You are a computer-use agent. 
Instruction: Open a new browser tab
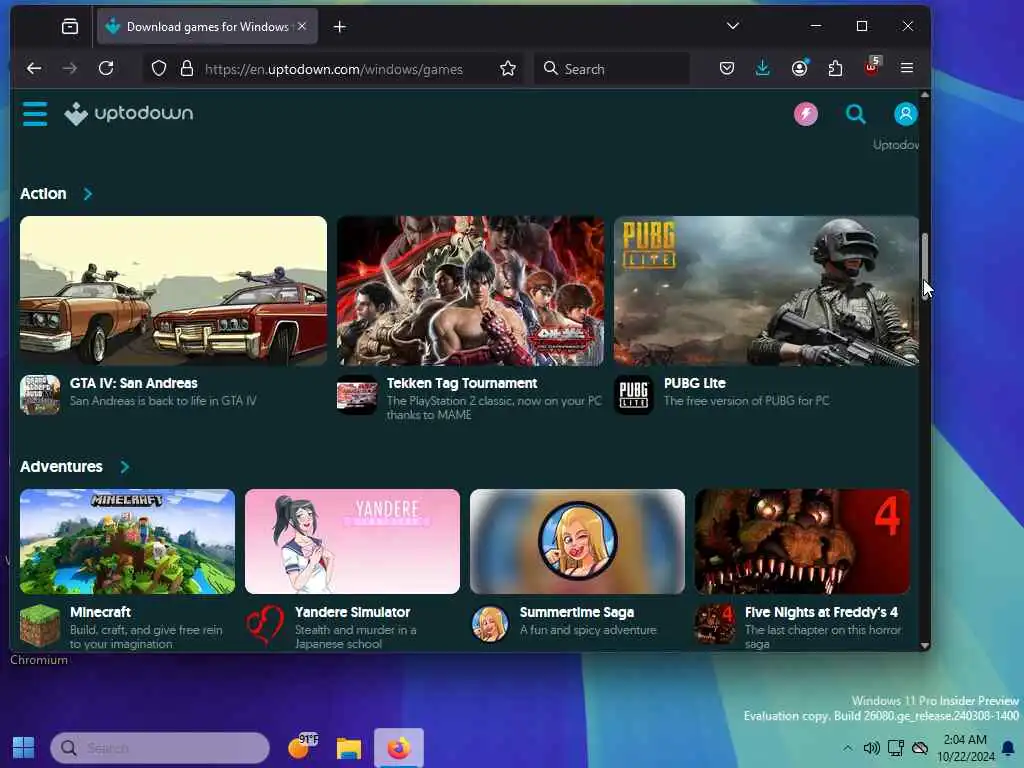click(x=340, y=27)
